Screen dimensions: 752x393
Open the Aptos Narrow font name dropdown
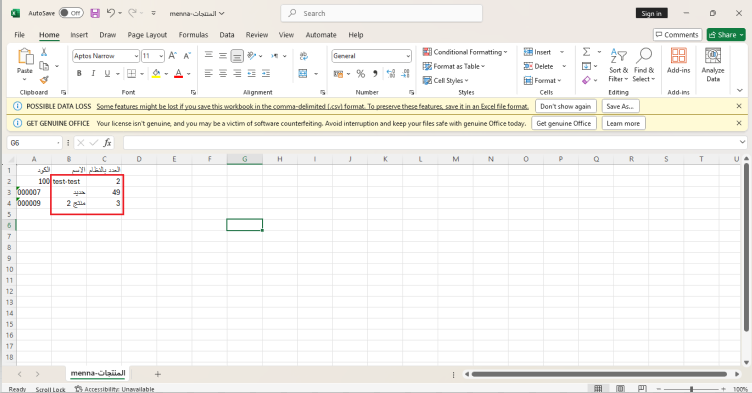pos(136,56)
